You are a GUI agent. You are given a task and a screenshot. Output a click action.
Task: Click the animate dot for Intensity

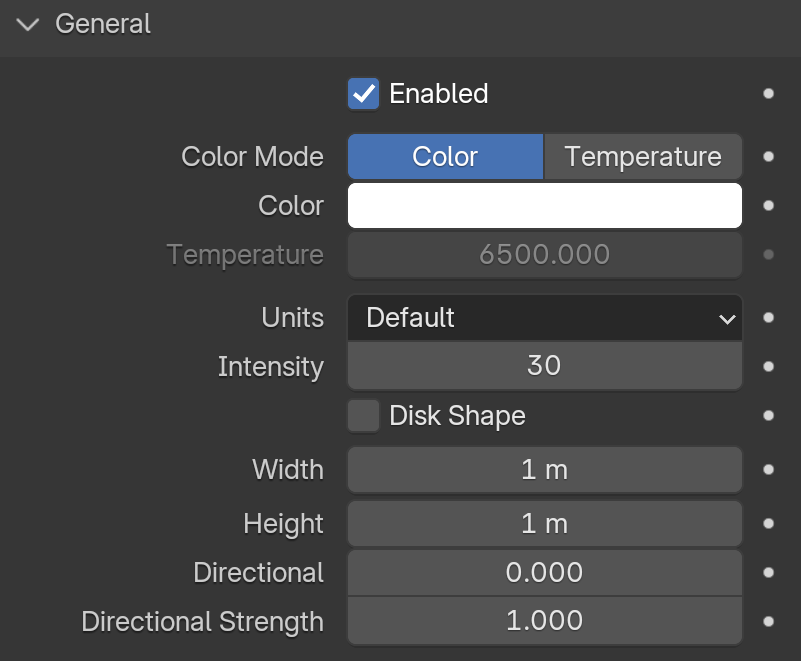[768, 367]
